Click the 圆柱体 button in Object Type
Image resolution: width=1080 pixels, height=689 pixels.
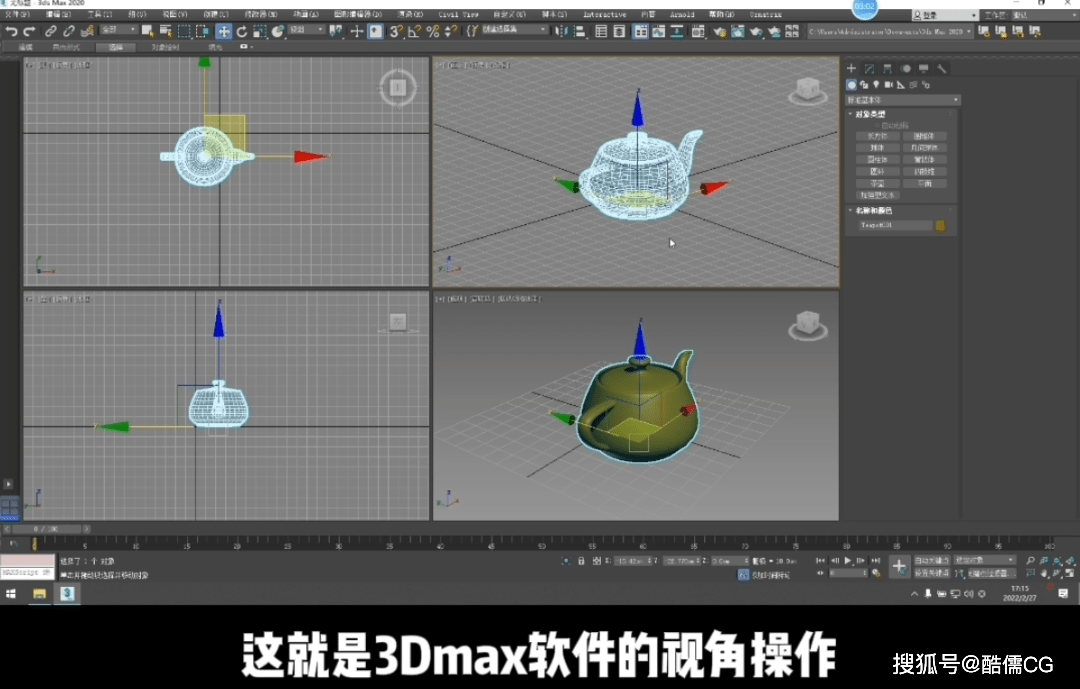pyautogui.click(x=877, y=160)
